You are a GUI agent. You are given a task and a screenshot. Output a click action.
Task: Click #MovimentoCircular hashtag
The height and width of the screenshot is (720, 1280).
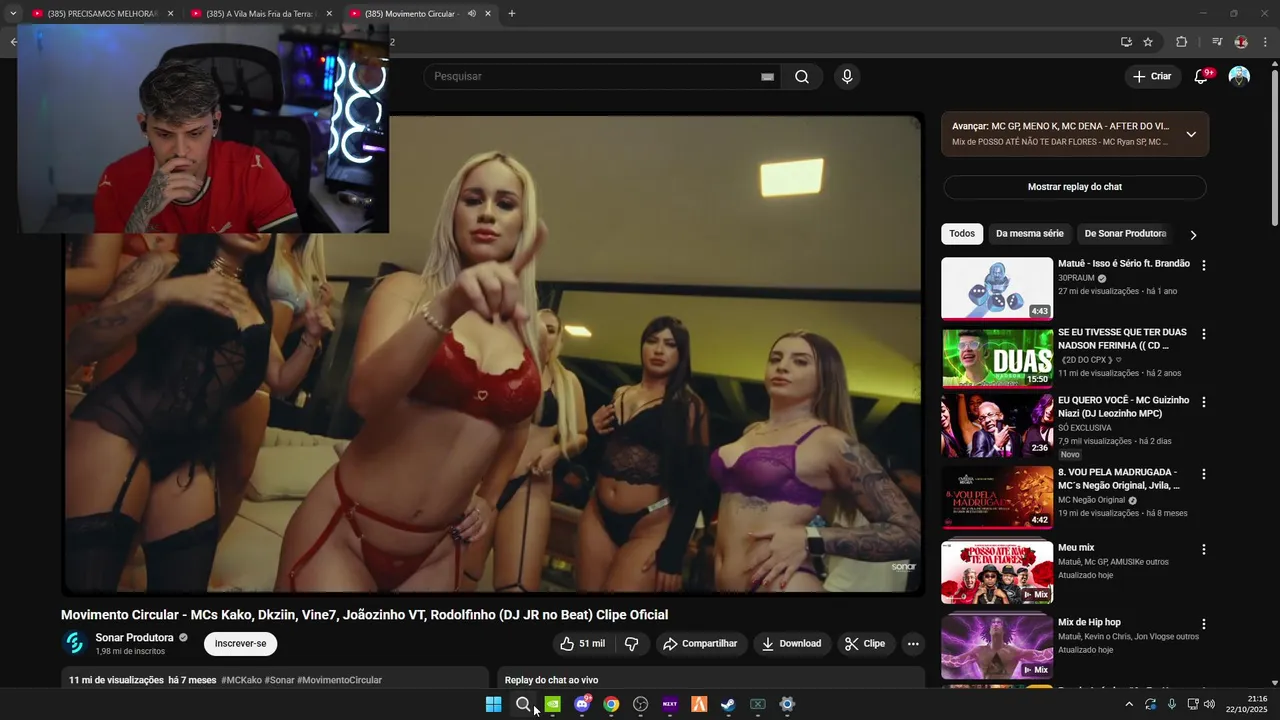tap(339, 680)
